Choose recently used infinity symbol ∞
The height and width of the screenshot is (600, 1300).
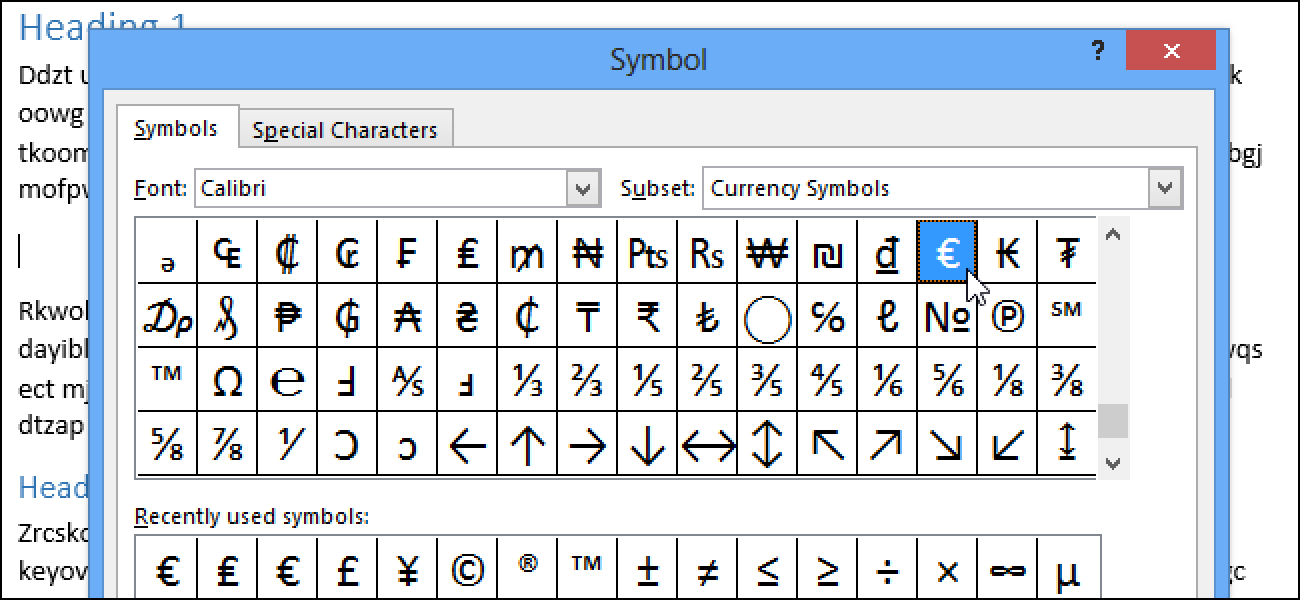[x=1007, y=569]
